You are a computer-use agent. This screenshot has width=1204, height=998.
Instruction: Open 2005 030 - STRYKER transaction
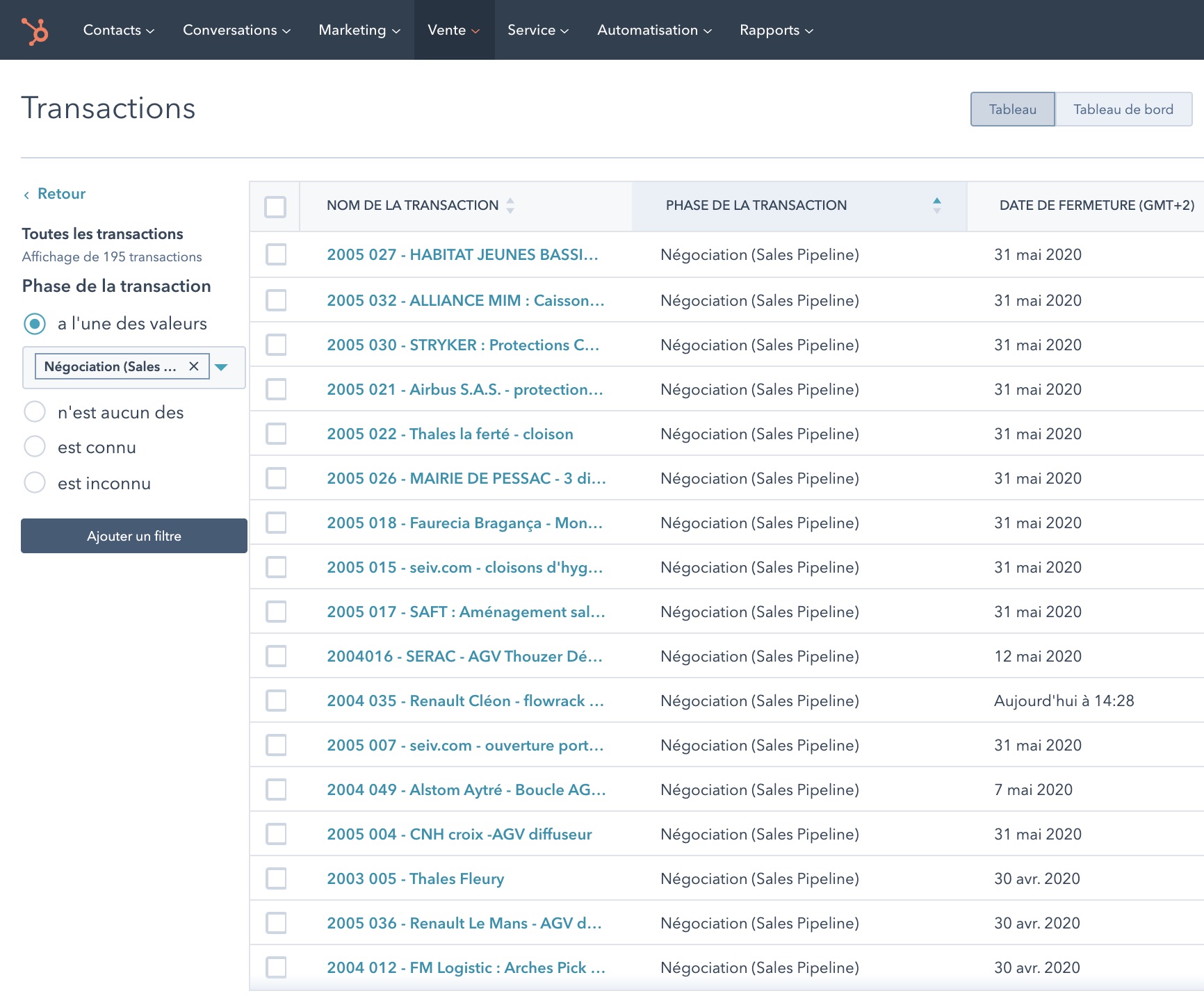463,345
